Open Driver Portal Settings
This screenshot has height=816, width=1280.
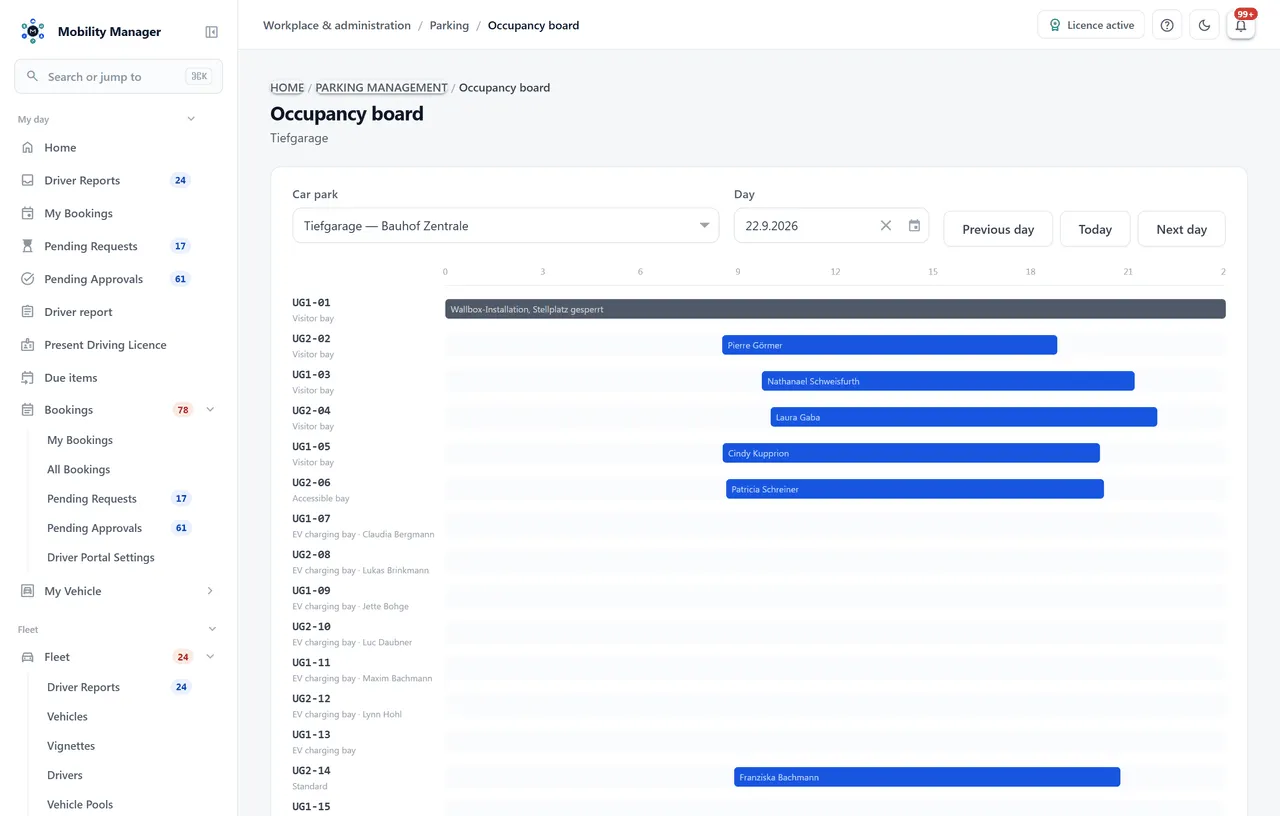(x=101, y=558)
